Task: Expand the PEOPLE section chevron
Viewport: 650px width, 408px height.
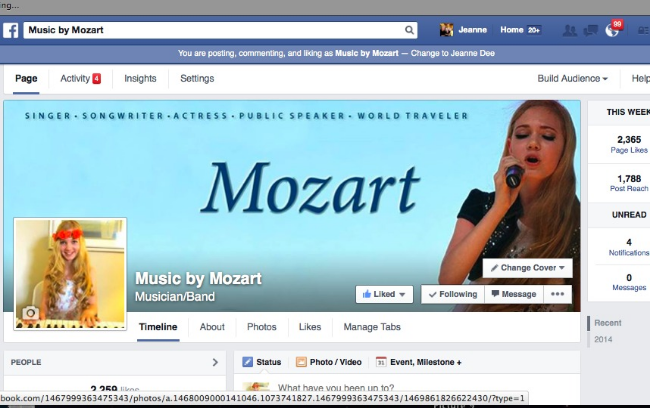Action: point(215,362)
